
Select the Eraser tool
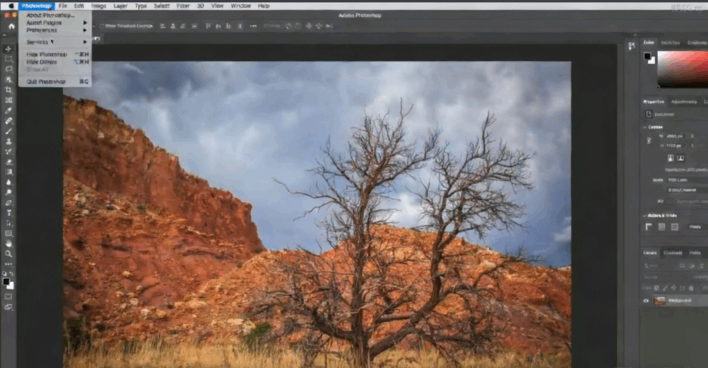[8, 162]
